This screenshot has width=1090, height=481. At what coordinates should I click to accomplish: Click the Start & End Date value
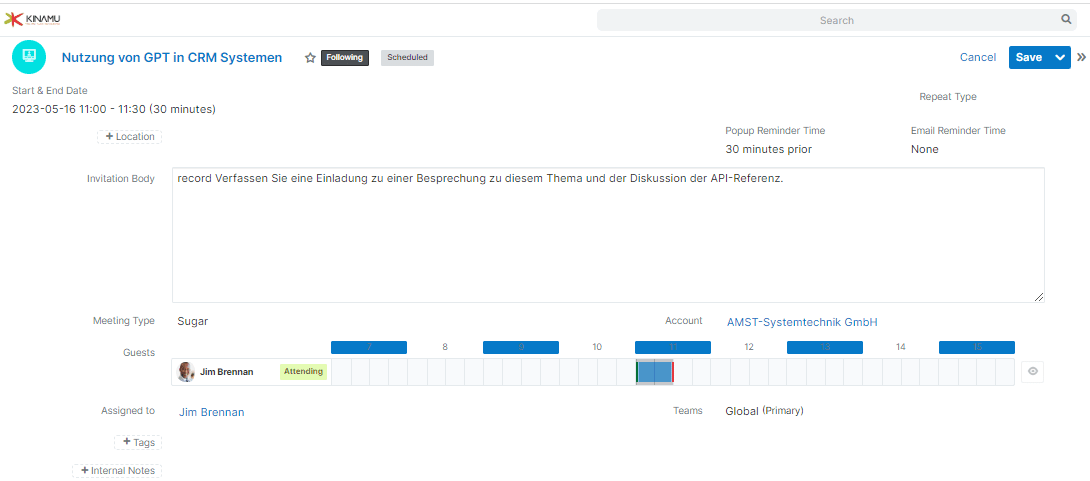coord(114,109)
